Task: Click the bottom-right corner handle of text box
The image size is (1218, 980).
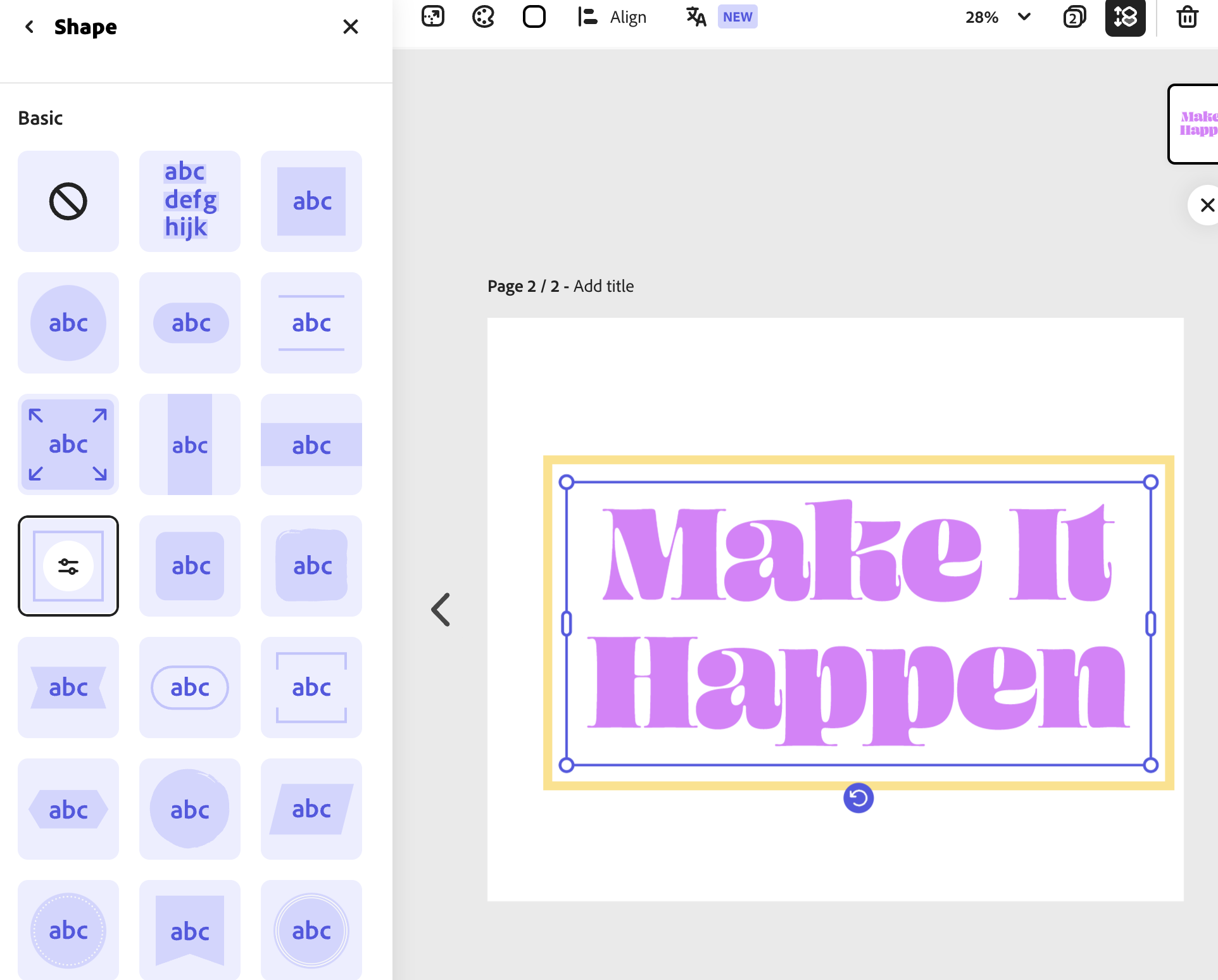Action: click(1151, 765)
